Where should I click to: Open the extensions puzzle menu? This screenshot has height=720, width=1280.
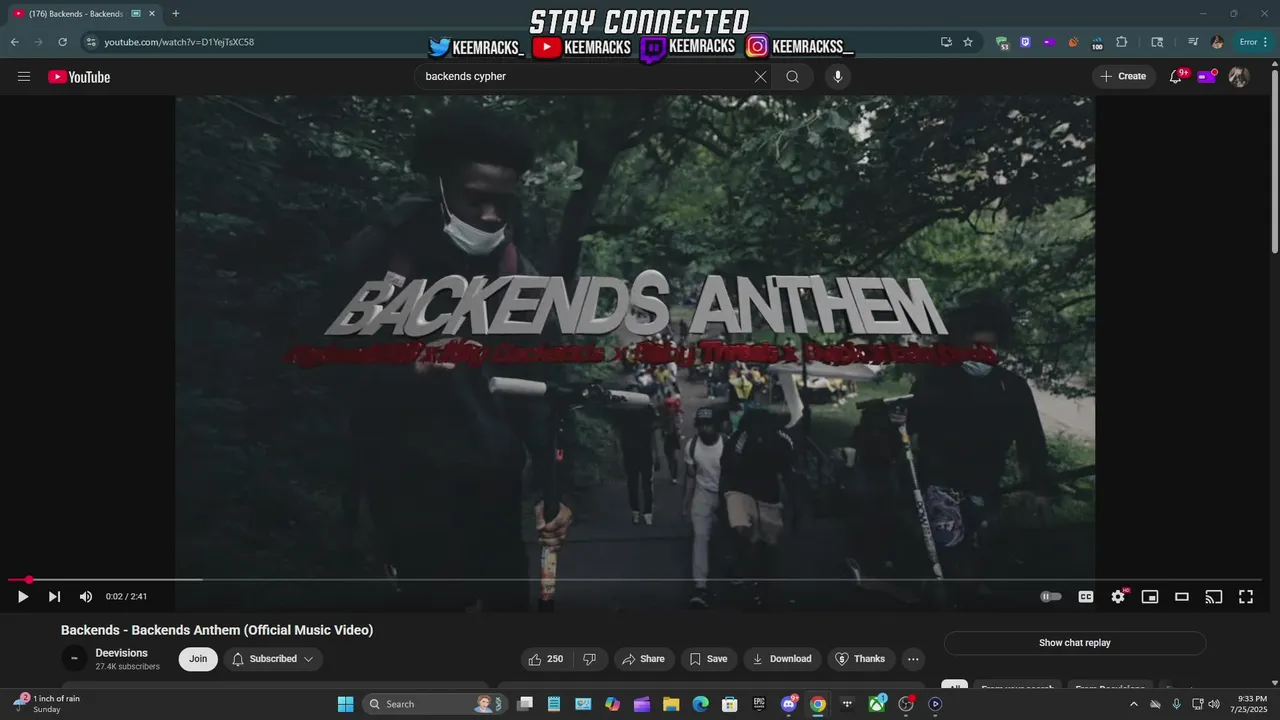click(x=1121, y=42)
